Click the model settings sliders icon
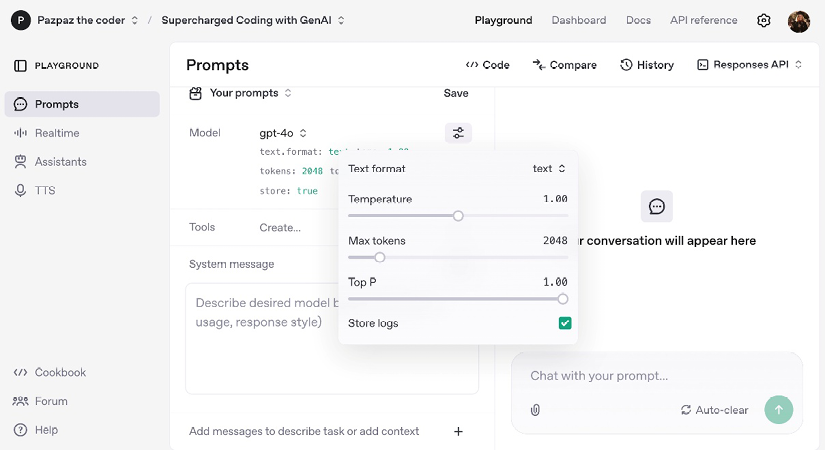Viewport: 825px width, 450px height. (458, 133)
